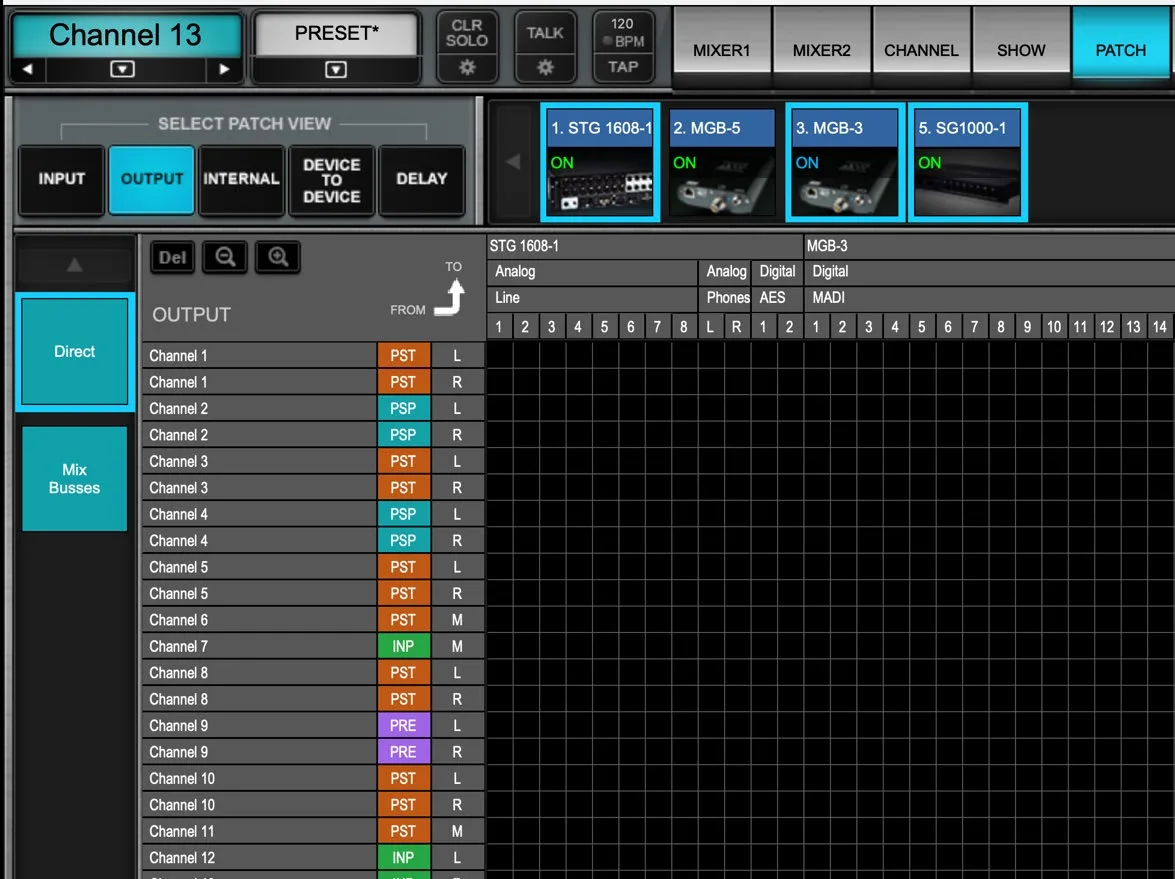
Task: Open CLR SOLO settings gear
Action: pos(467,67)
